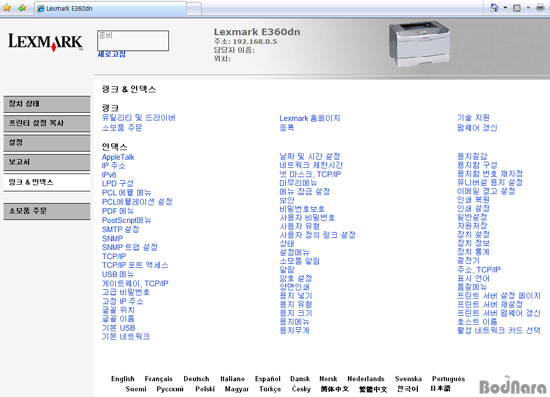
Task: Expand the Home button dropdown arrow
Action: click(x=505, y=8)
